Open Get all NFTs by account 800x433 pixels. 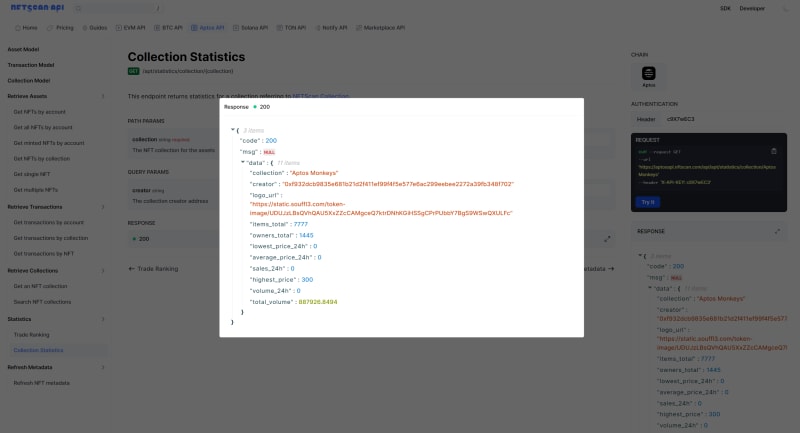tap(43, 128)
